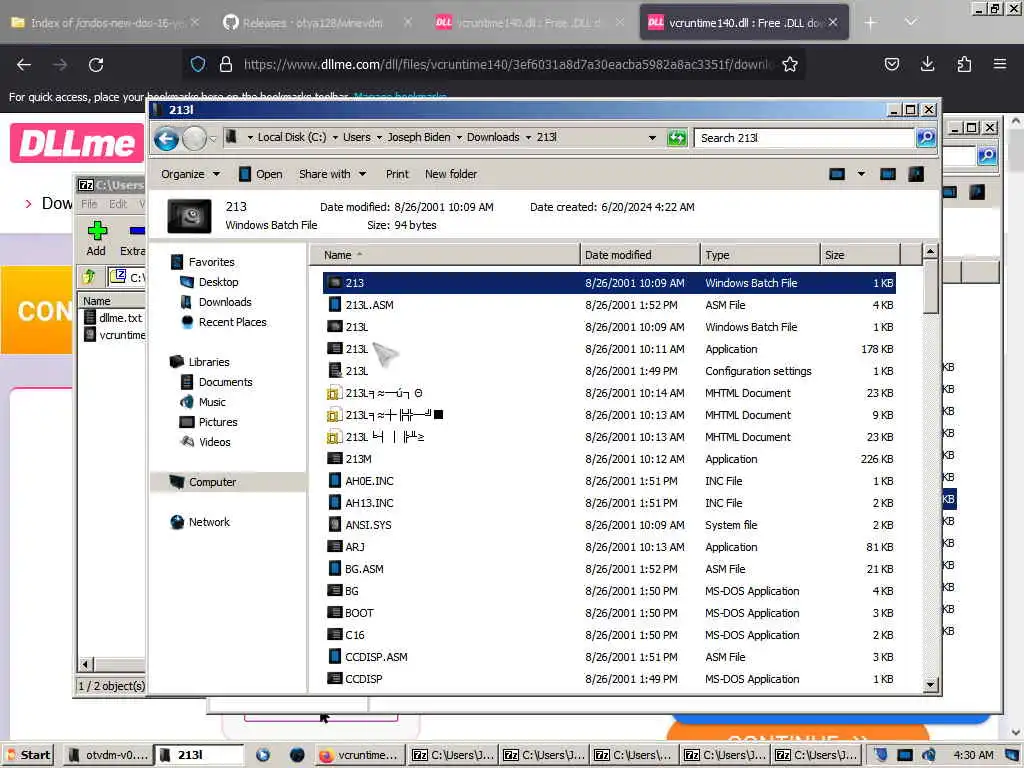1024x768 pixels.
Task: Open otvdm taskbar button
Action: pos(108,756)
